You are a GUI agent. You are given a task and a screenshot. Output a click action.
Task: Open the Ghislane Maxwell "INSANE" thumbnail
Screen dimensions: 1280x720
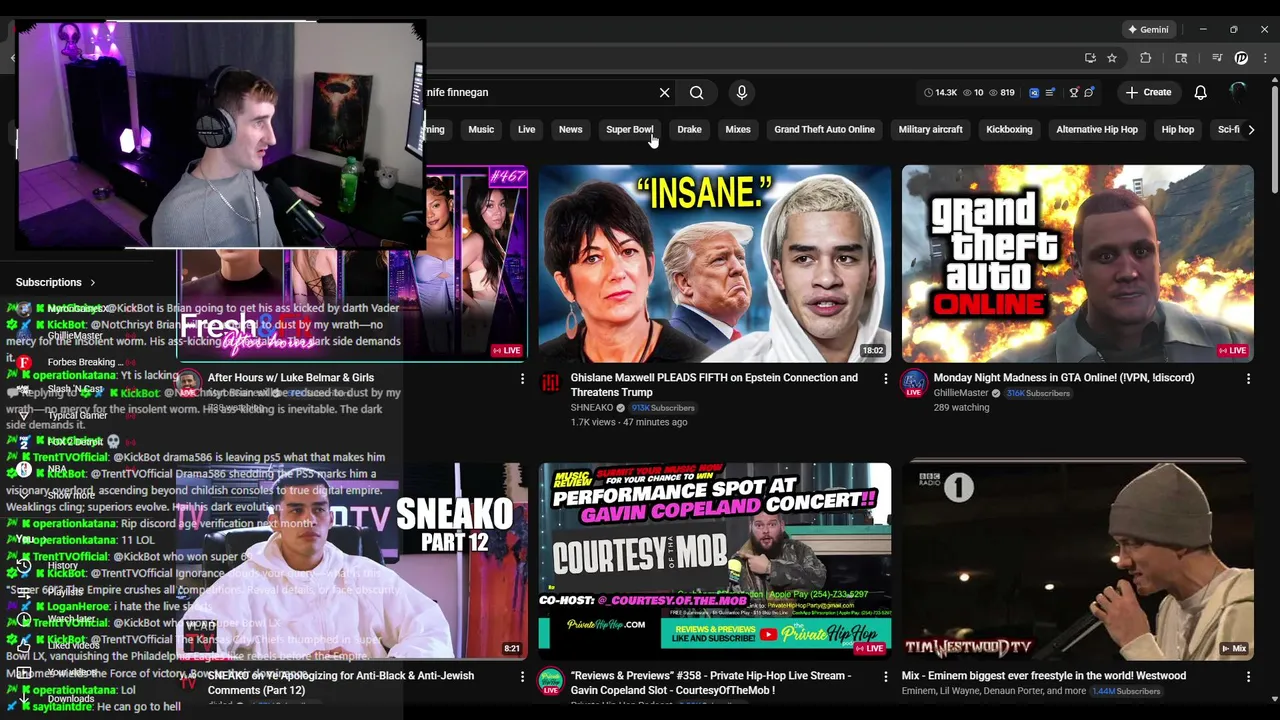[715, 264]
